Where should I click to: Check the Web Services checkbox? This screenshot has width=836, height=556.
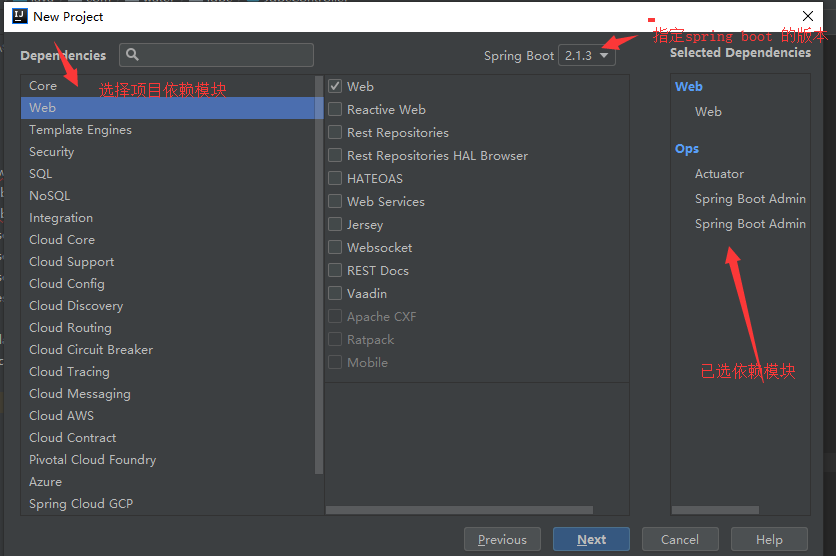335,201
